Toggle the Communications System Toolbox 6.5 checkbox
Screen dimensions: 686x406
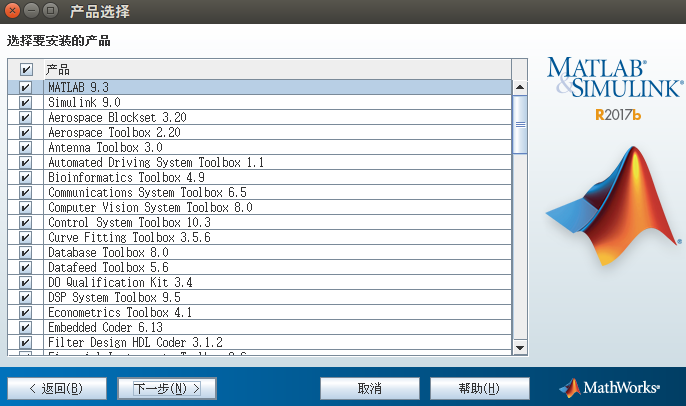(x=25, y=192)
